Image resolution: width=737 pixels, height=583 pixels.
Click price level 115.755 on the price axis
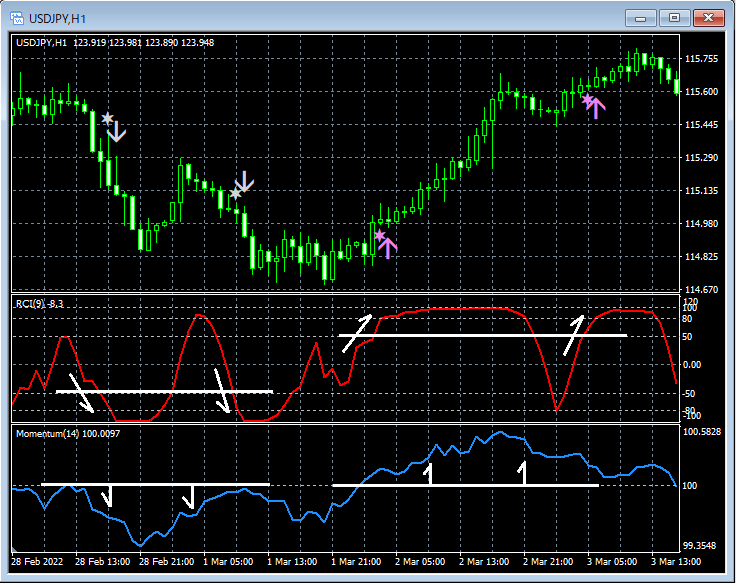(701, 59)
